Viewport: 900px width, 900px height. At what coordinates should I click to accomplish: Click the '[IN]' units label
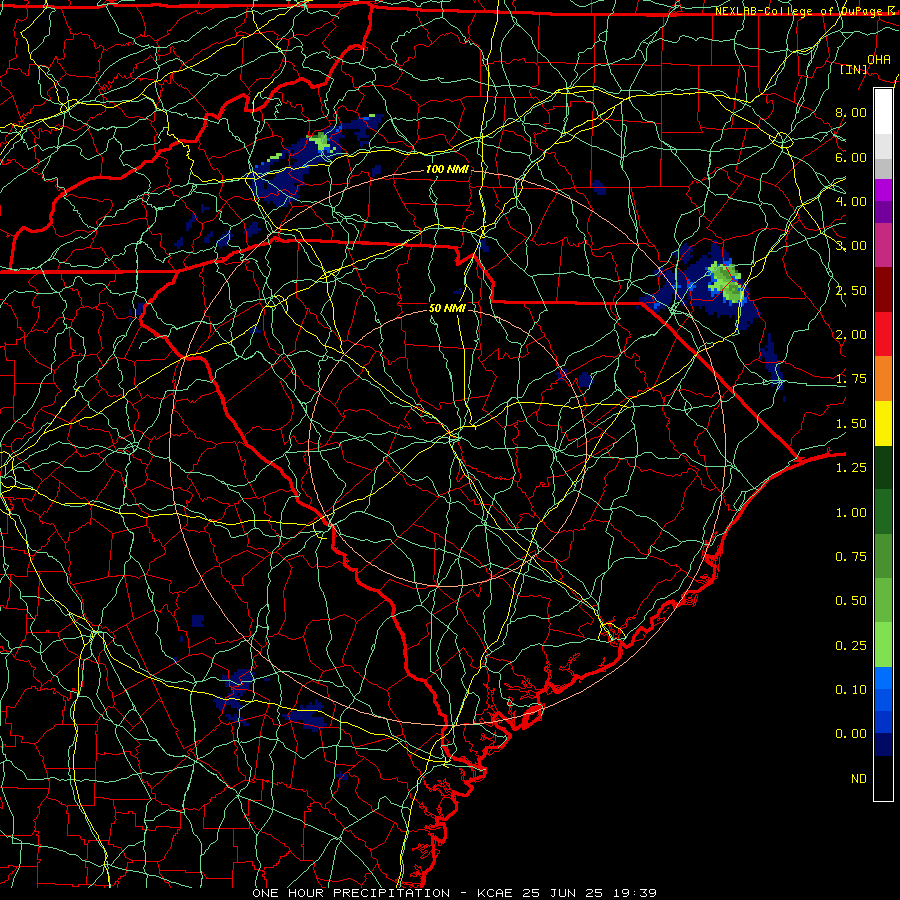pyautogui.click(x=854, y=69)
